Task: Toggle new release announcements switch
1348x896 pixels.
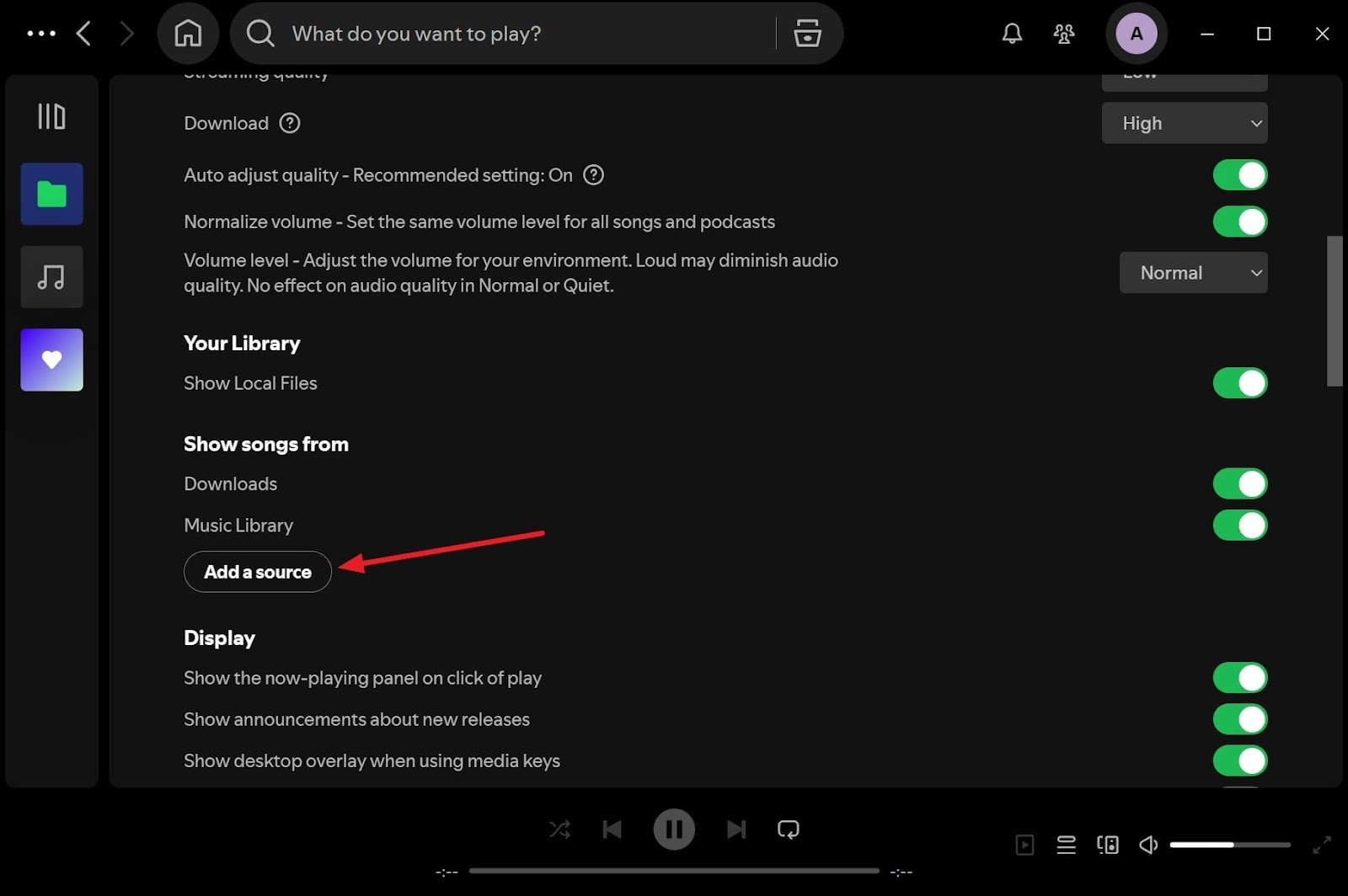Action: [1240, 719]
